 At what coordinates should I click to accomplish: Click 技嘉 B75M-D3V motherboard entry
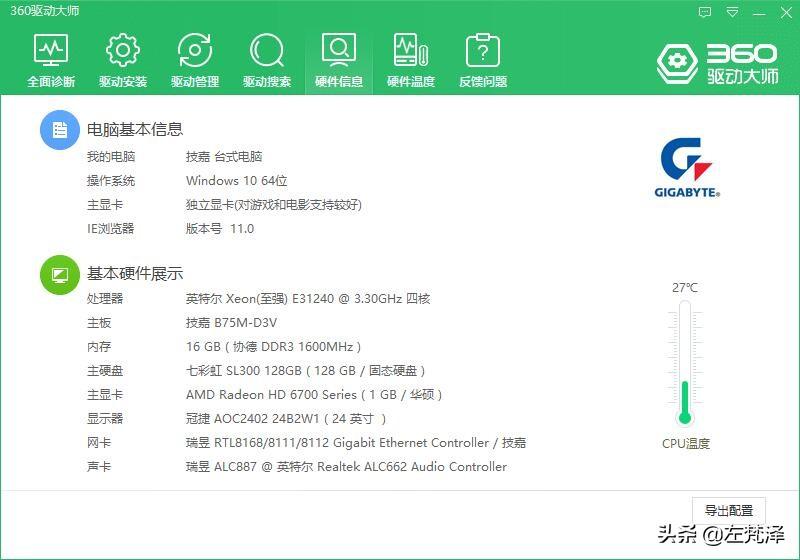pyautogui.click(x=232, y=323)
